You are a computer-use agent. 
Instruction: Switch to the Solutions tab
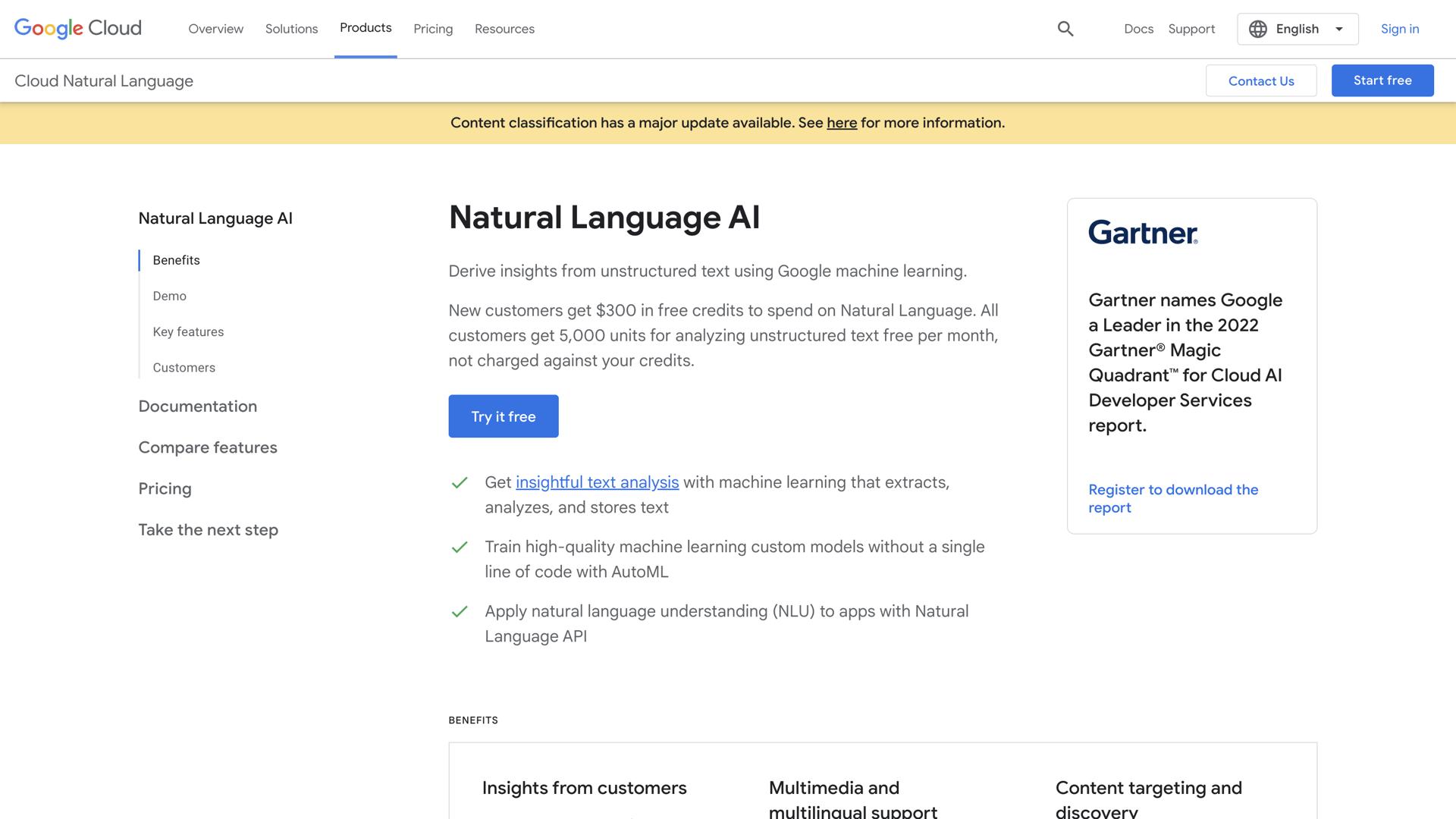click(x=291, y=29)
